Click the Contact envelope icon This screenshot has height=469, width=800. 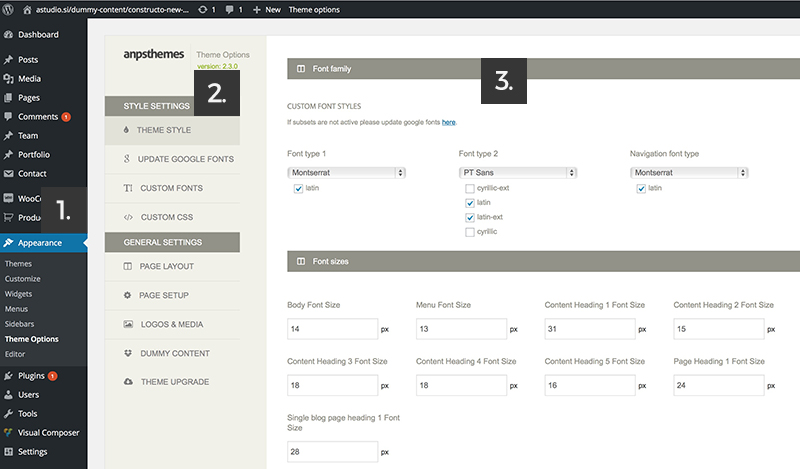(x=8, y=174)
